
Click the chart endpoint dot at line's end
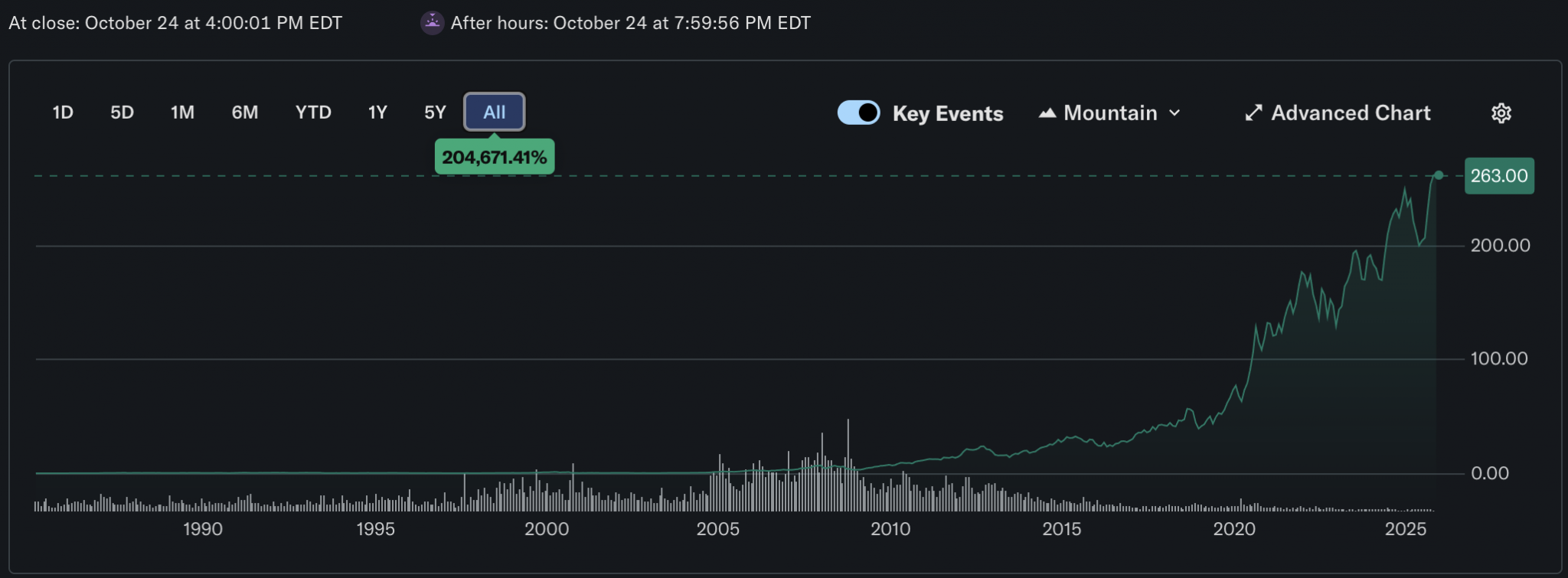[x=1439, y=175]
